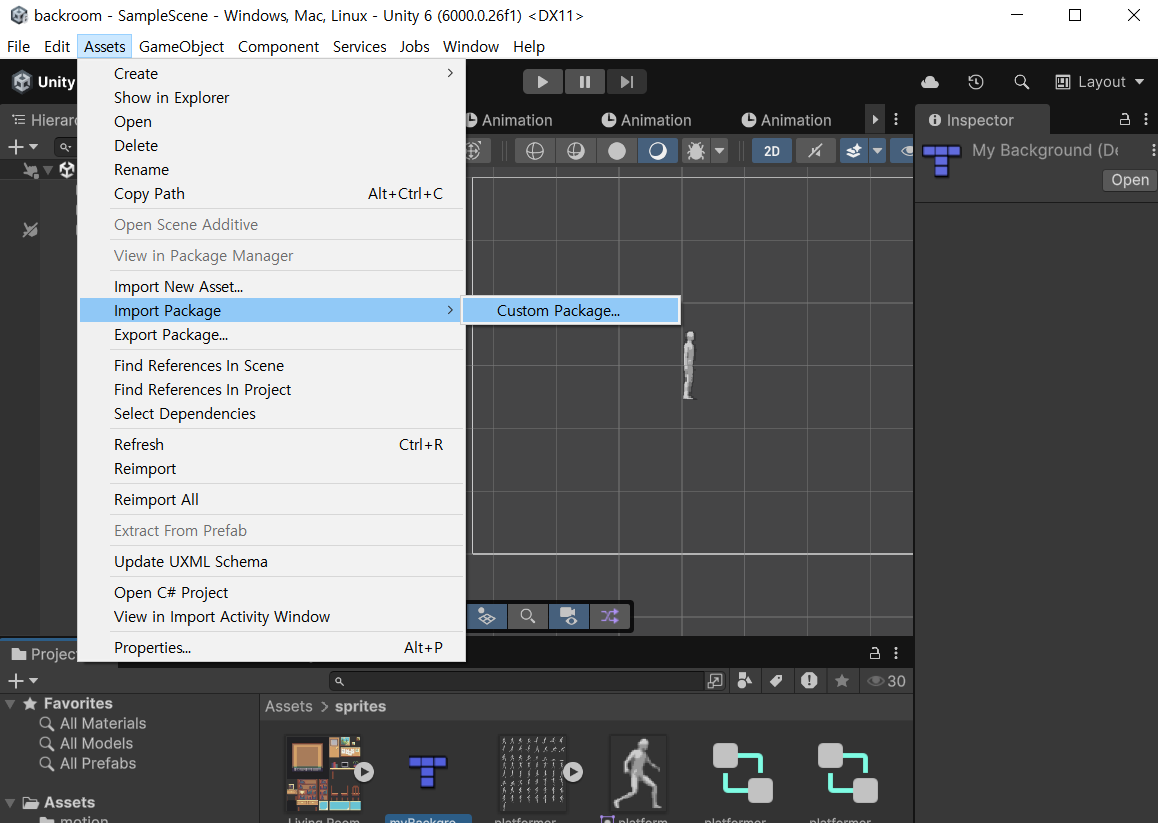Open the Inspector panel kebab menu

pos(1146,120)
